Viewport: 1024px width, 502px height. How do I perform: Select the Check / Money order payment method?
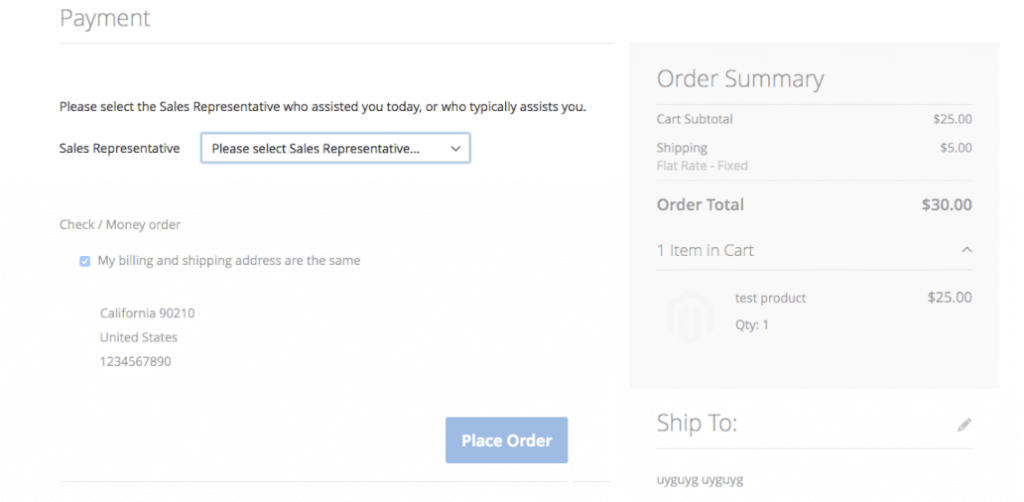[120, 225]
